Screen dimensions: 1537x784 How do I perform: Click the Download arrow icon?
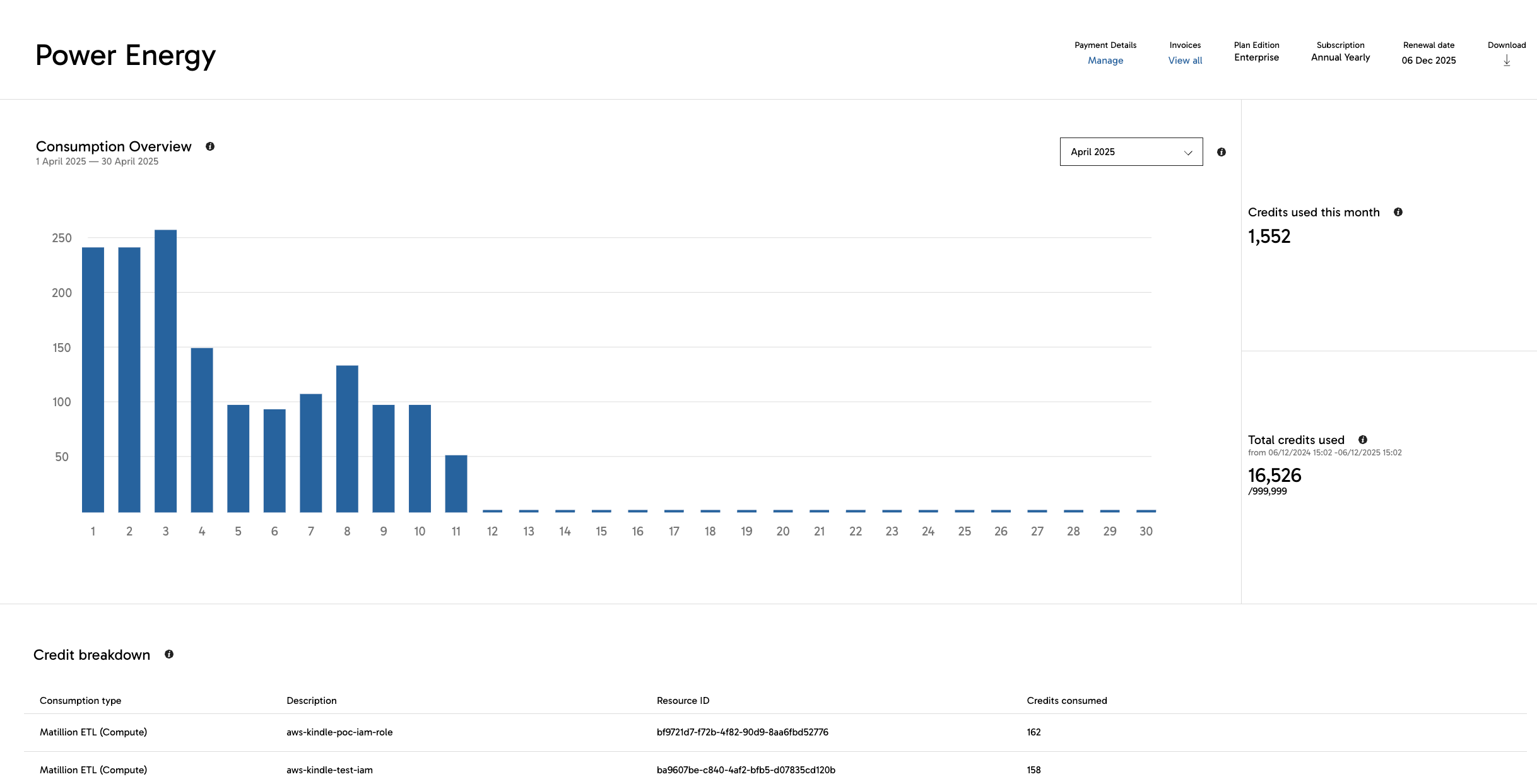[1507, 61]
